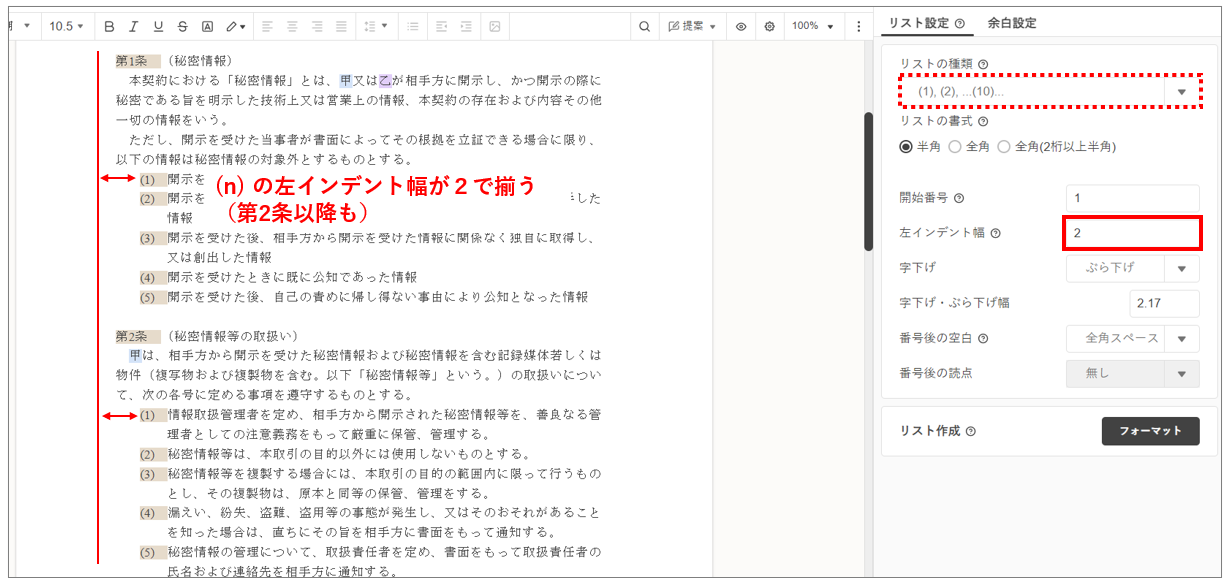Apply strikethrough formatting
Screen dimensions: 1229x578
click(x=182, y=26)
